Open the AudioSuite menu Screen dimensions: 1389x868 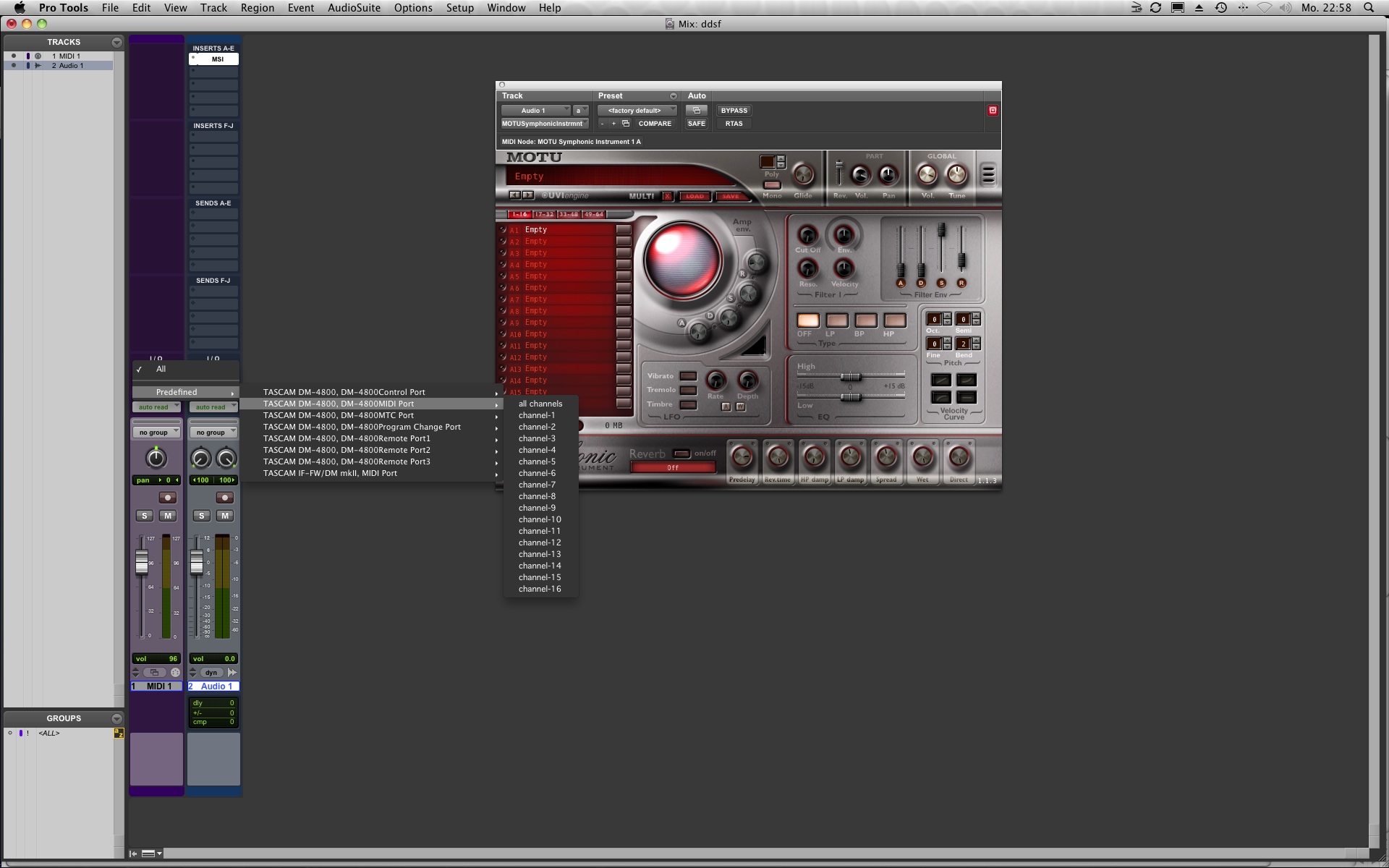(354, 7)
